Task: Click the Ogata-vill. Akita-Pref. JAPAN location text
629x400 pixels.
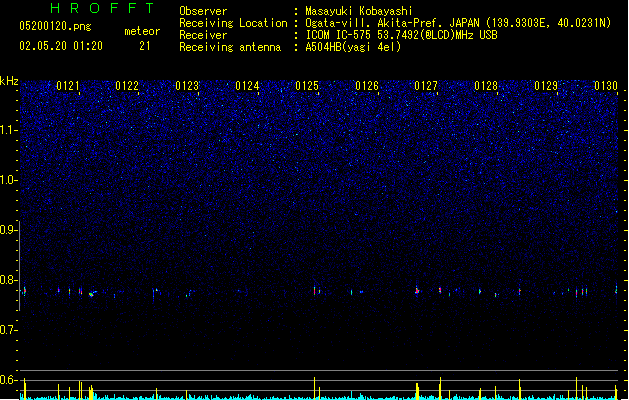Action: [458, 23]
